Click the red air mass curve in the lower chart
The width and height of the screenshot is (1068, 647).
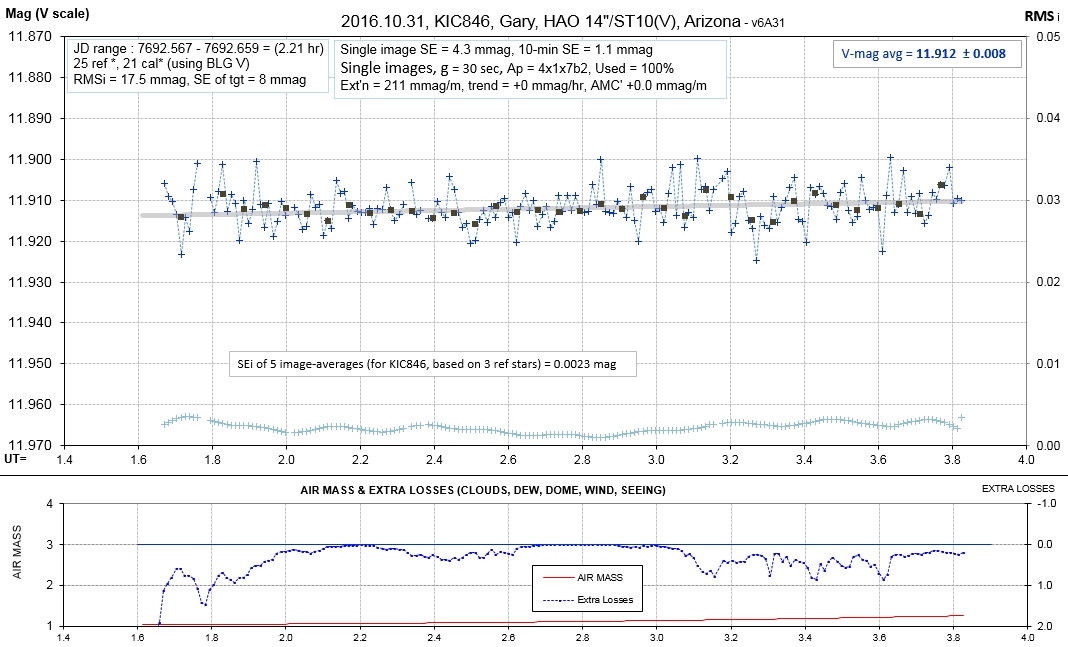click(x=552, y=622)
